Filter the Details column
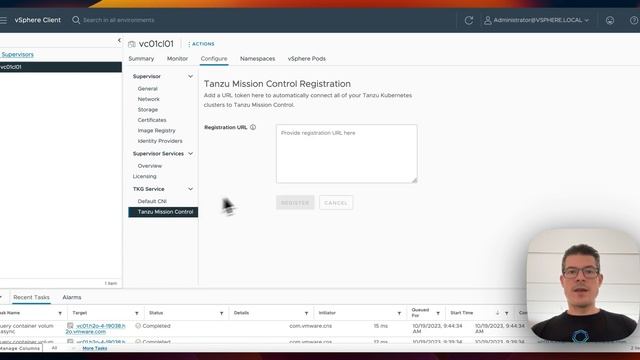The image size is (640, 360). coord(306,313)
